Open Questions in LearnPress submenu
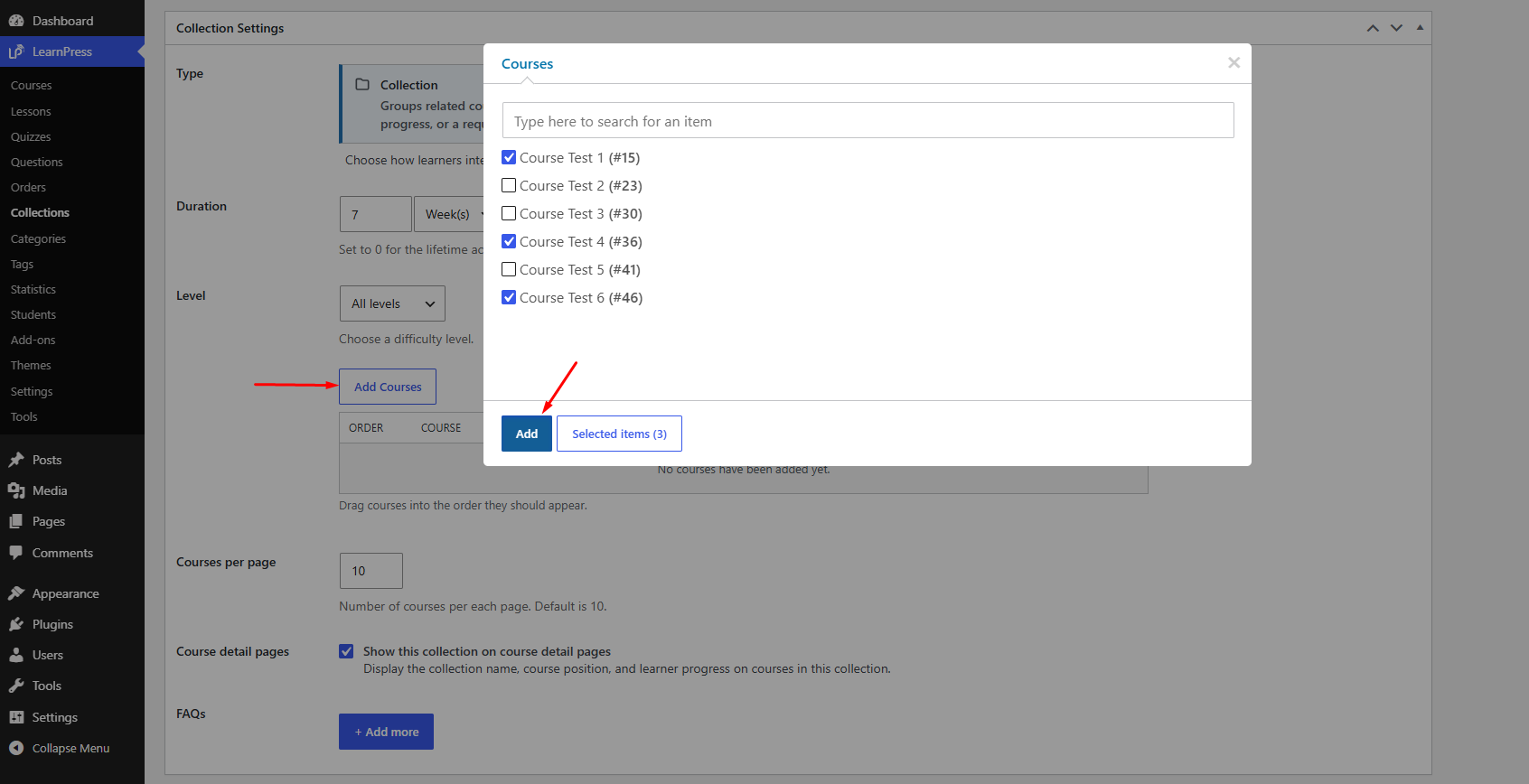Viewport: 1529px width, 784px height. (x=37, y=162)
